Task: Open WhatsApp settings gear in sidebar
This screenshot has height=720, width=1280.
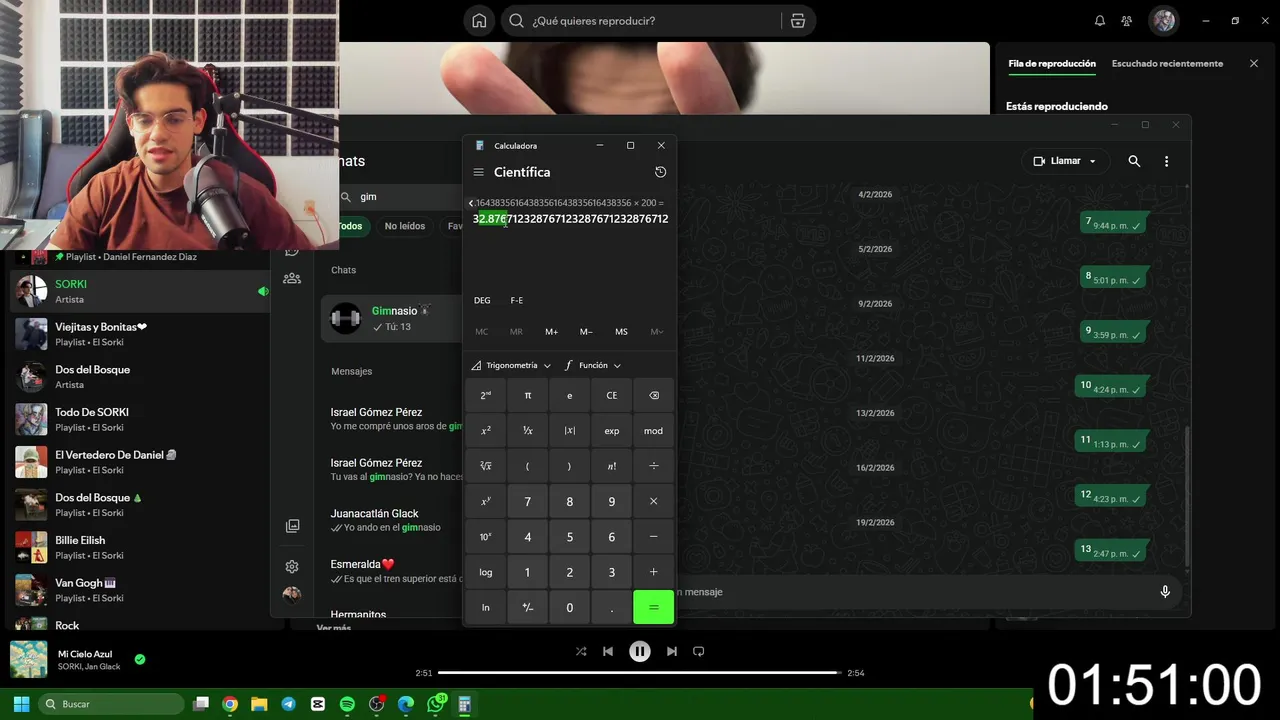Action: coord(292,566)
